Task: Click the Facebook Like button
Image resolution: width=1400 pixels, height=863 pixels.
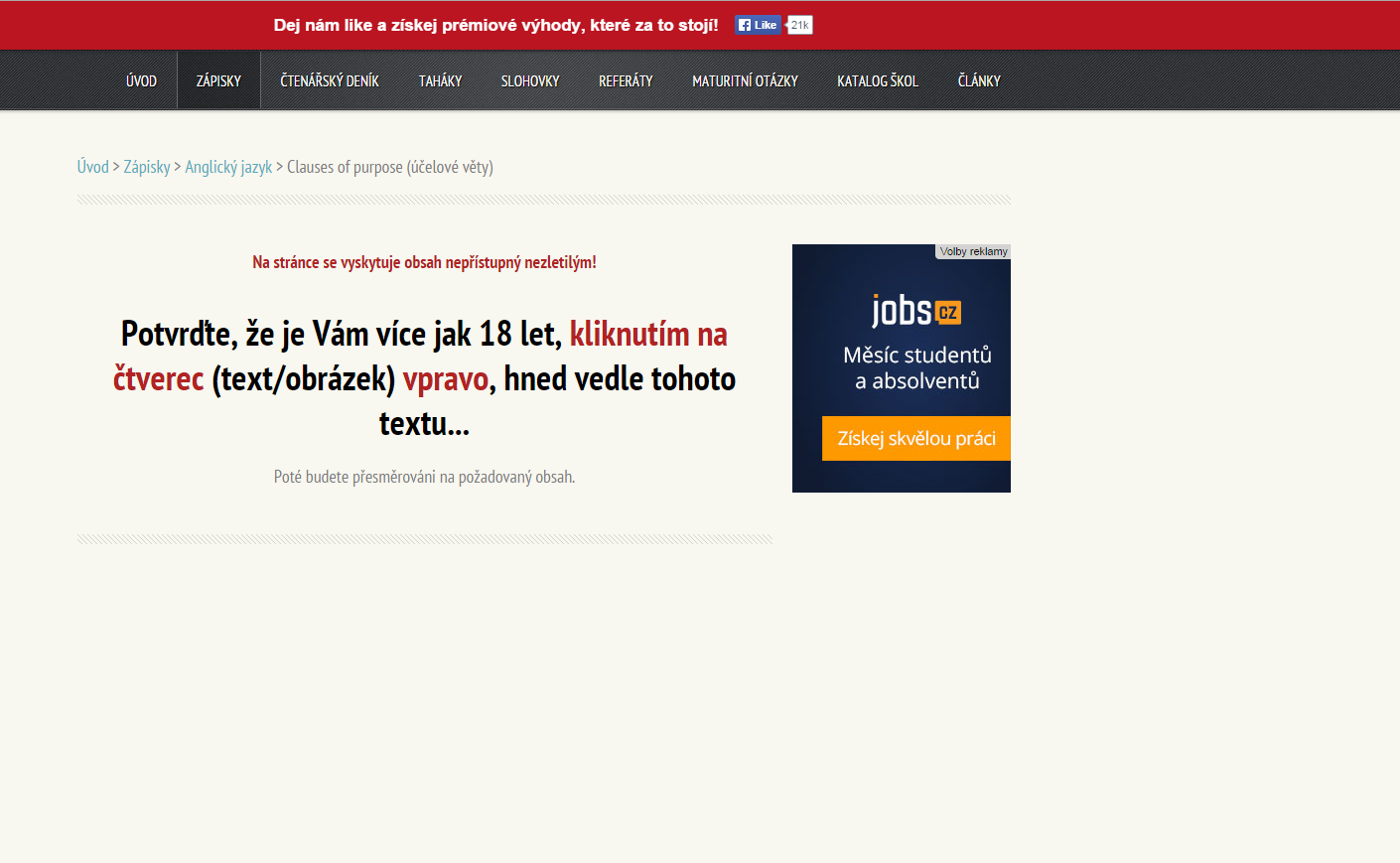Action: 758,25
